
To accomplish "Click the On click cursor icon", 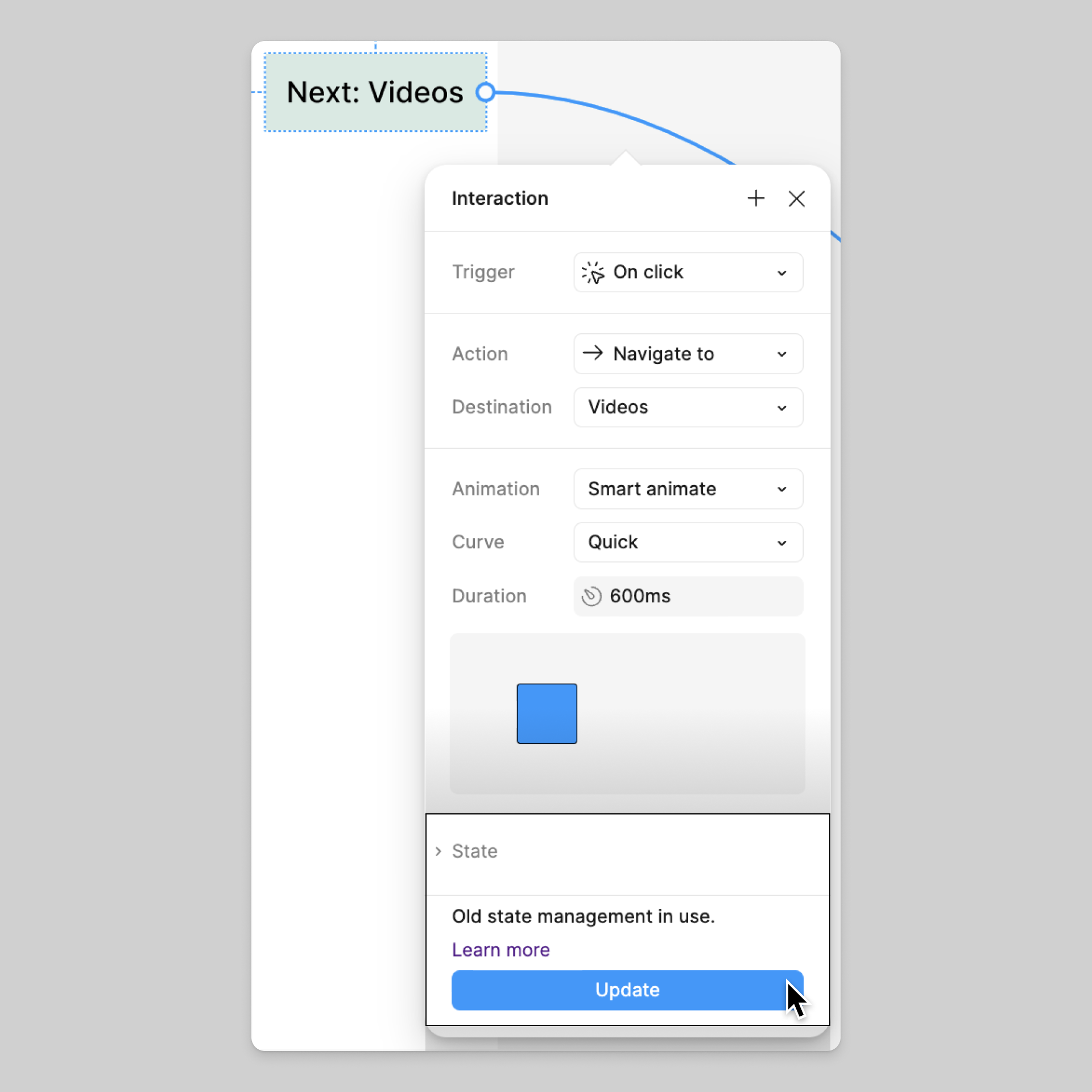I will [593, 272].
